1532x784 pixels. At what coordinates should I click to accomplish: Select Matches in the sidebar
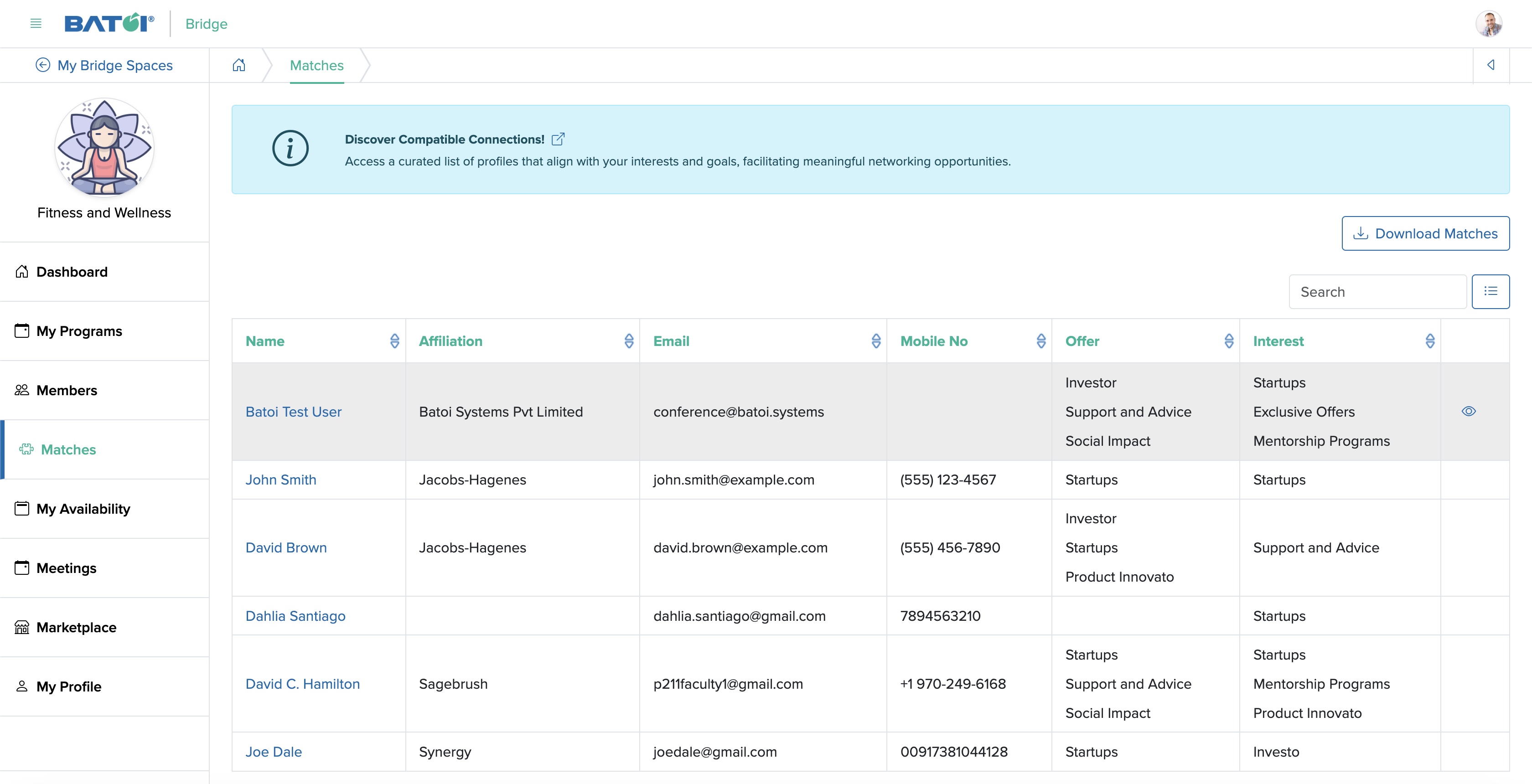(x=105, y=450)
